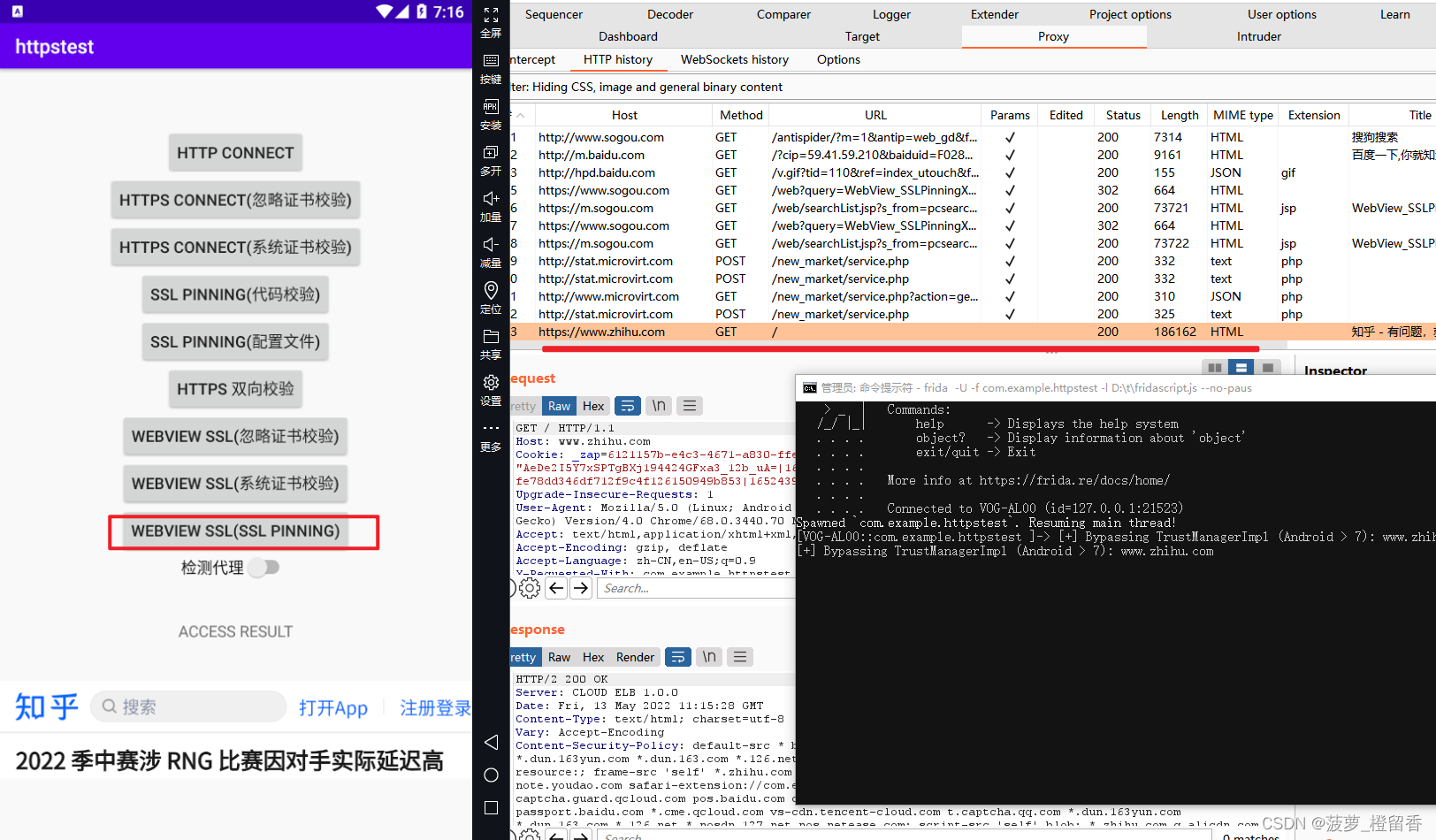Screen dimensions: 1436x840
Task: Click the 打开App link in Zhihu page
Action: coord(333,707)
